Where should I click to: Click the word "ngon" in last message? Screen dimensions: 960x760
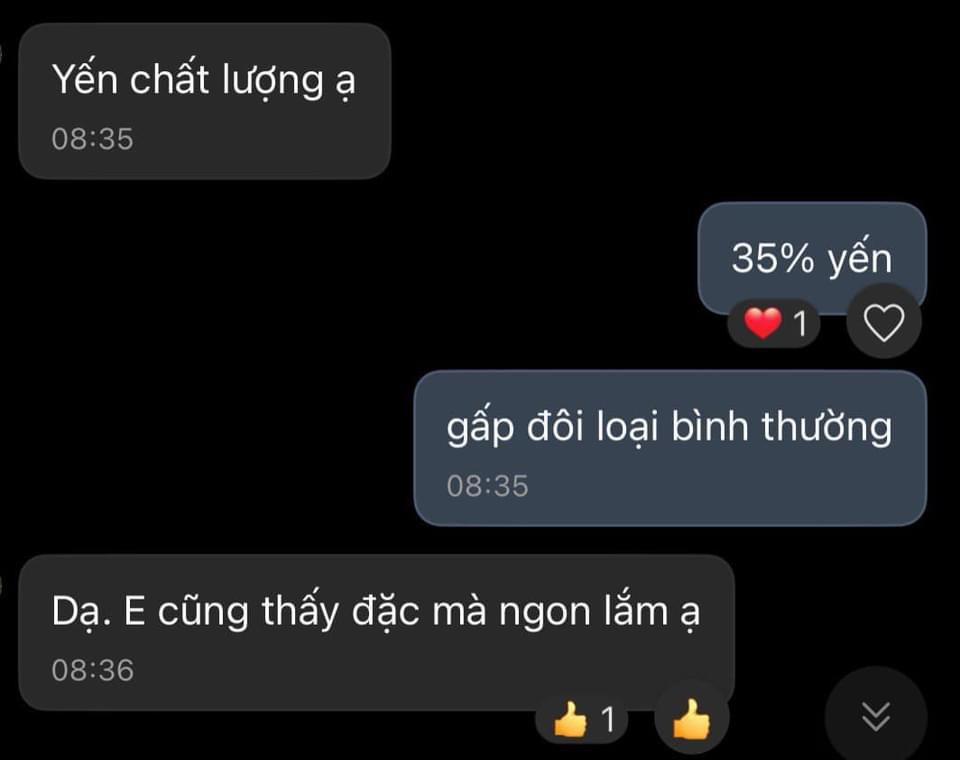tap(544, 613)
